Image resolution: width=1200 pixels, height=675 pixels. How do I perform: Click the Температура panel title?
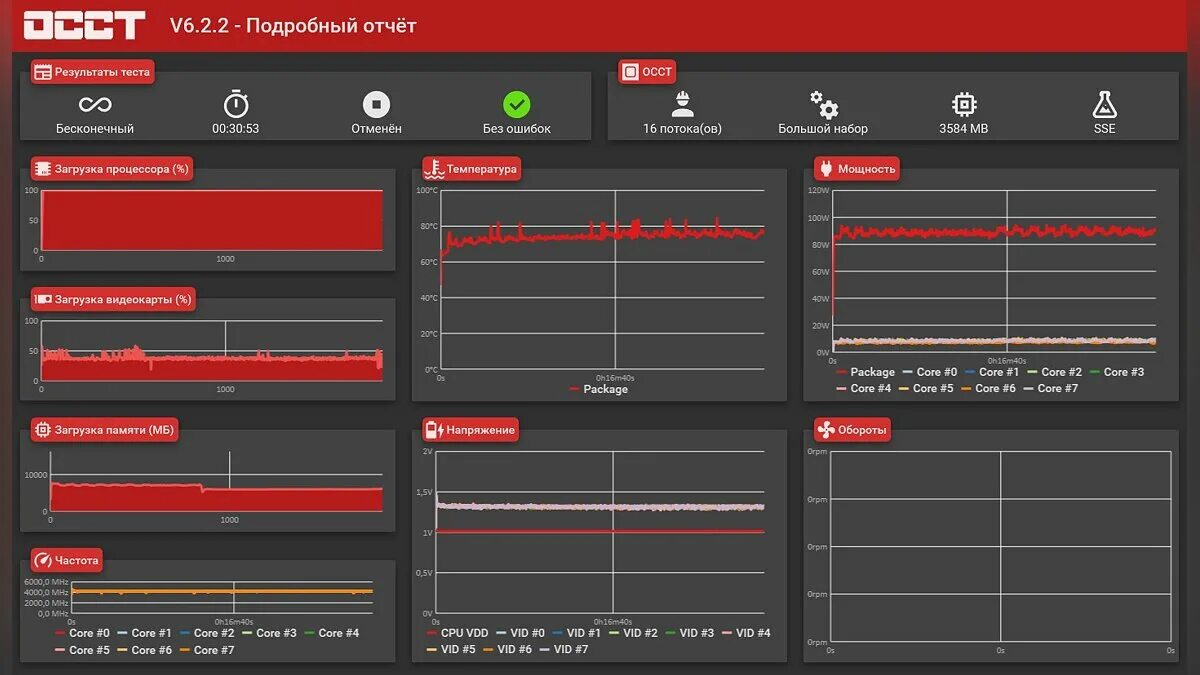click(x=482, y=169)
